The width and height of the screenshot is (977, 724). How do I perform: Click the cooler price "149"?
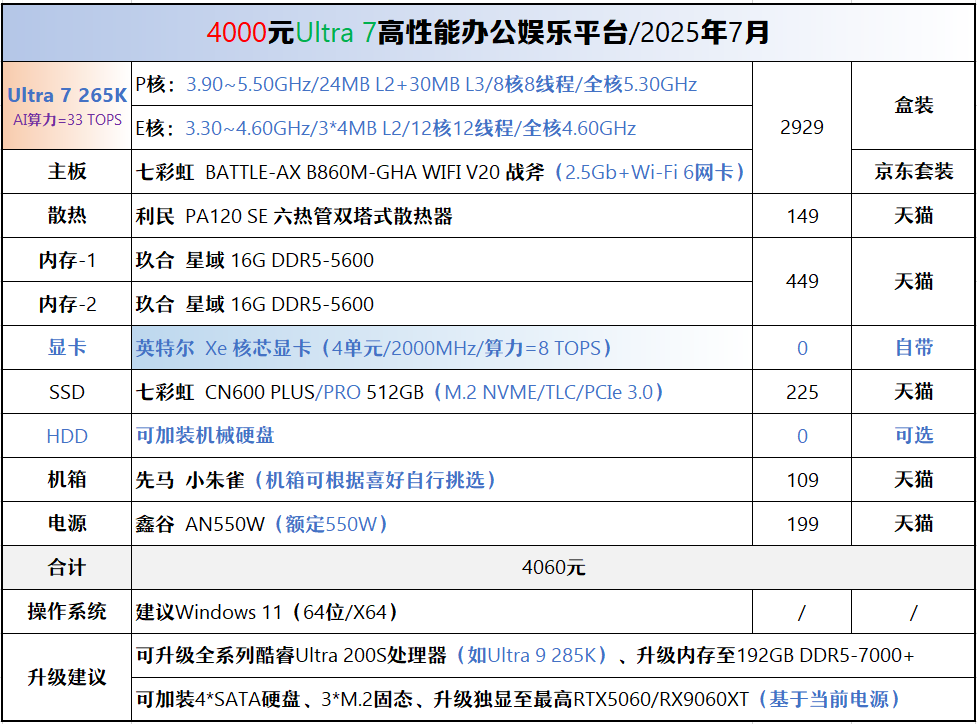[802, 216]
